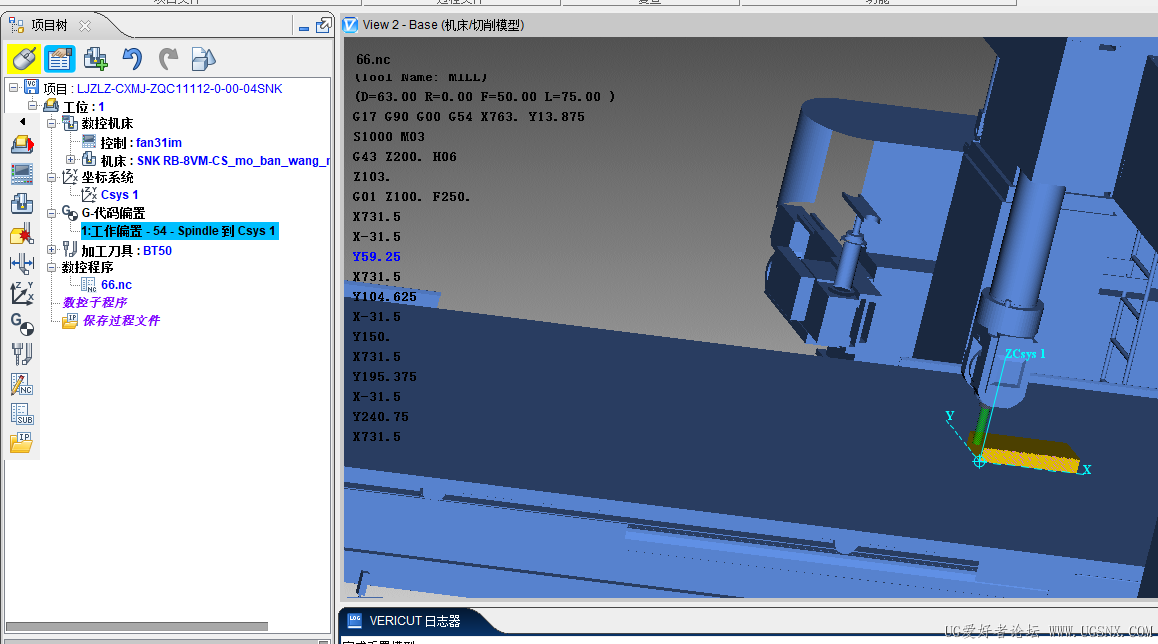Select Csys 1 in tree
The image size is (1158, 644).
pos(120,195)
